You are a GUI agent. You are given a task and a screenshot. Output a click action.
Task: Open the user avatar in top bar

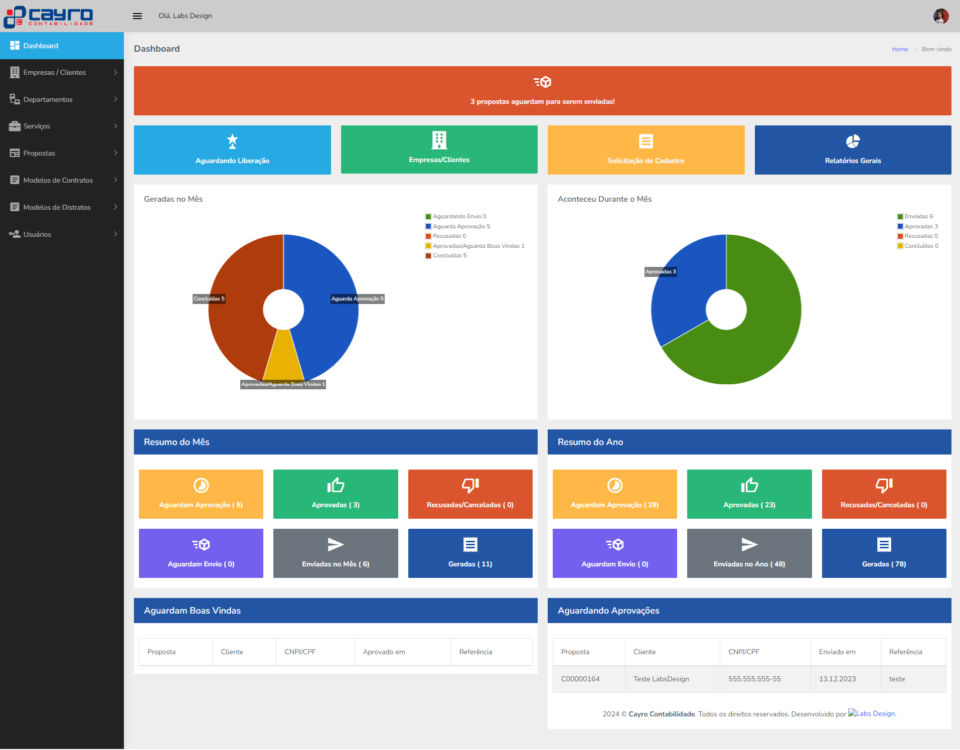940,16
